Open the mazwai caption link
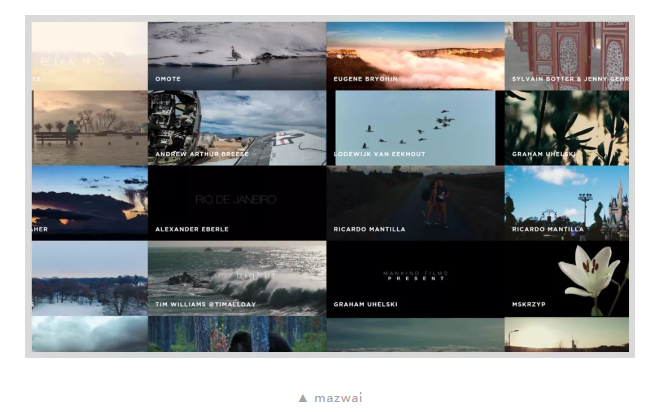The image size is (651, 412). click(x=338, y=398)
